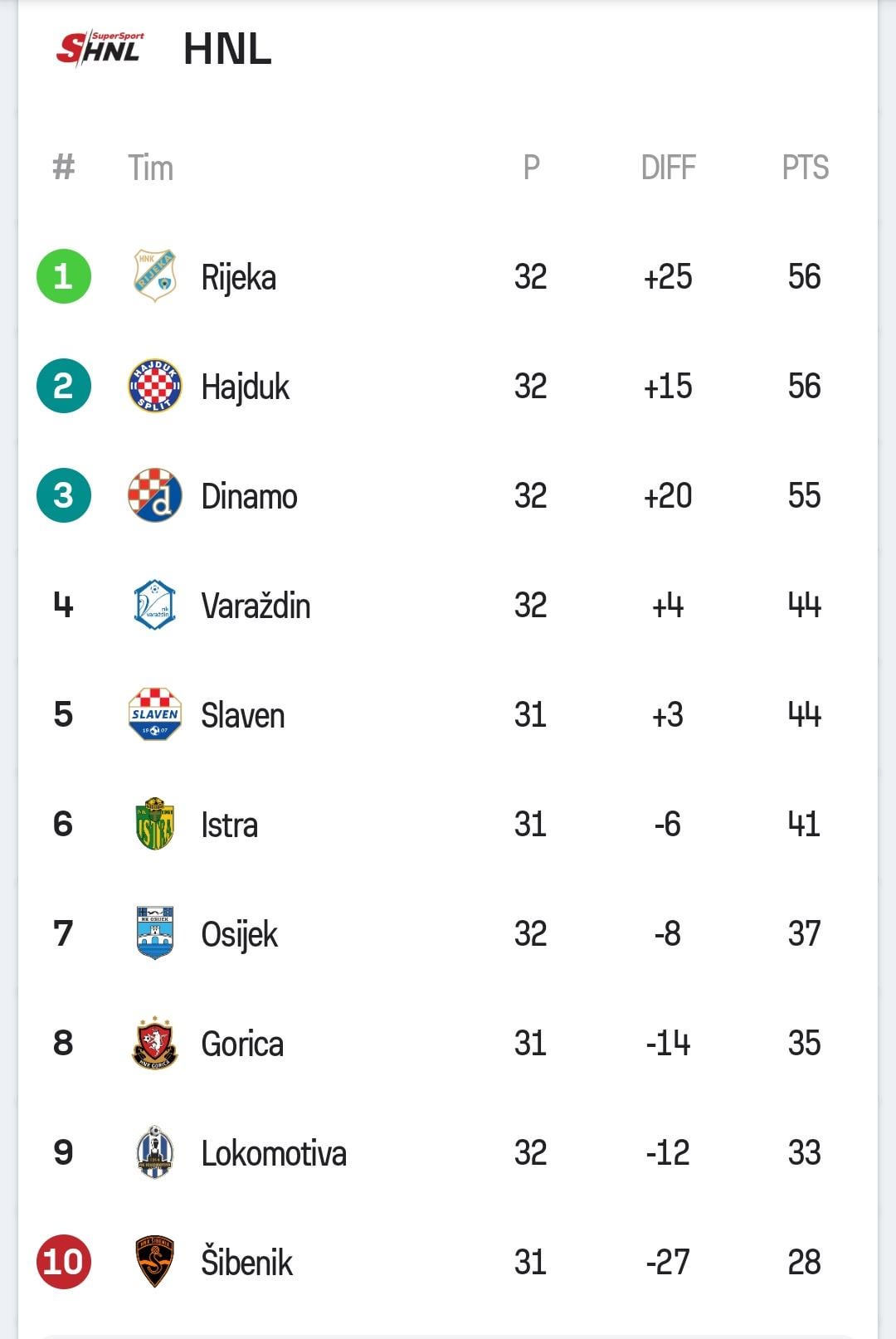
Task: Open the Varaždin club crest
Action: click(155, 605)
